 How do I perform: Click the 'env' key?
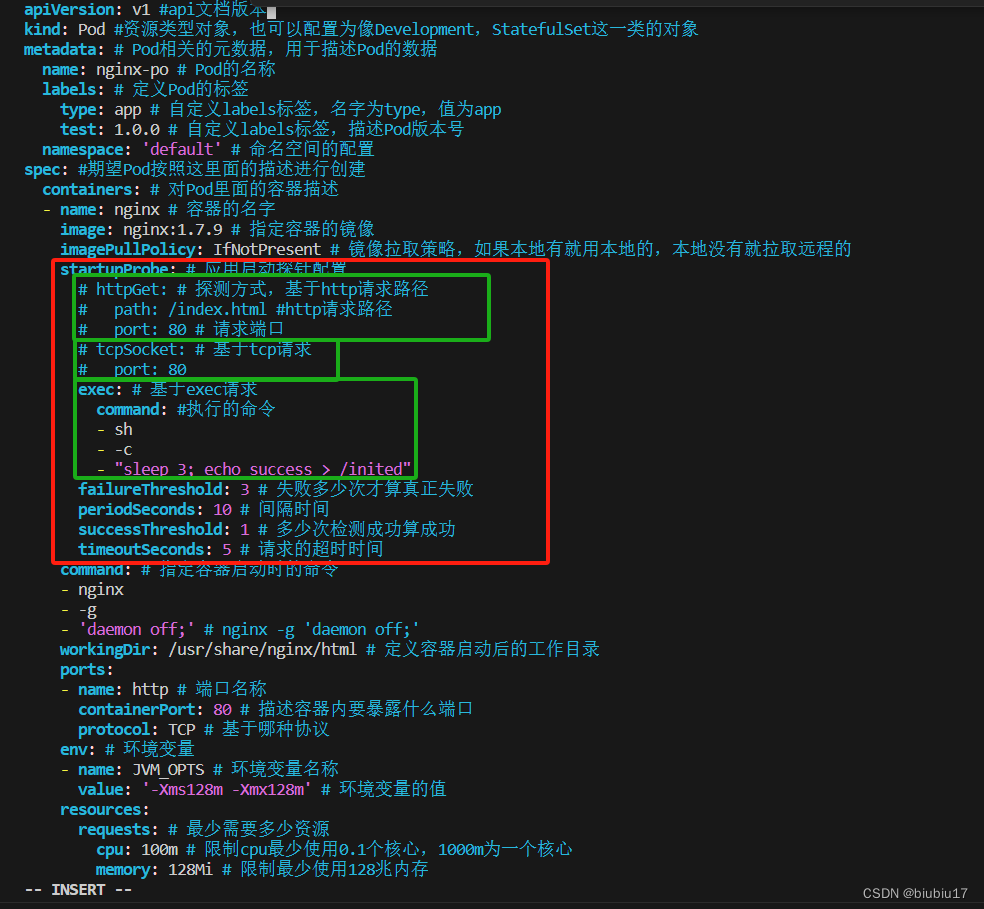tap(73, 750)
